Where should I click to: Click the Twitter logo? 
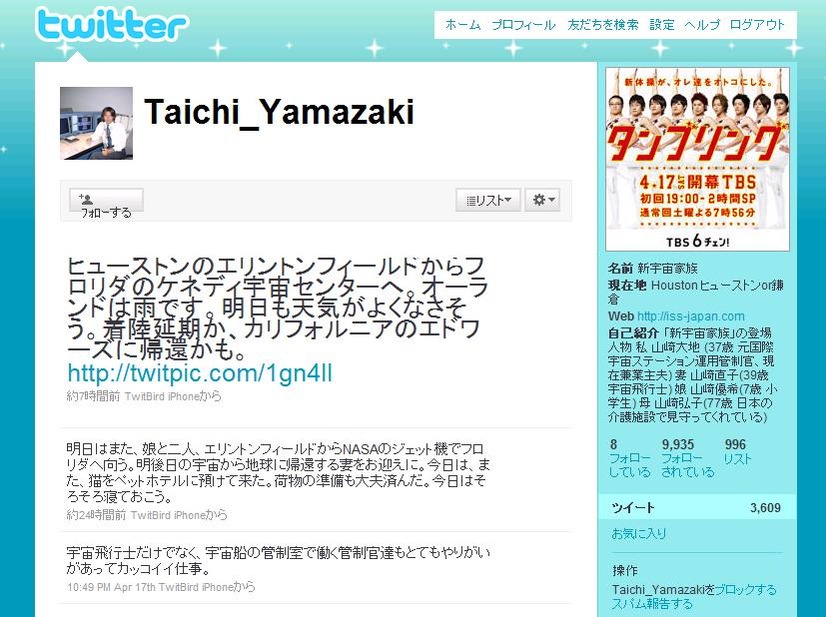[x=112, y=25]
